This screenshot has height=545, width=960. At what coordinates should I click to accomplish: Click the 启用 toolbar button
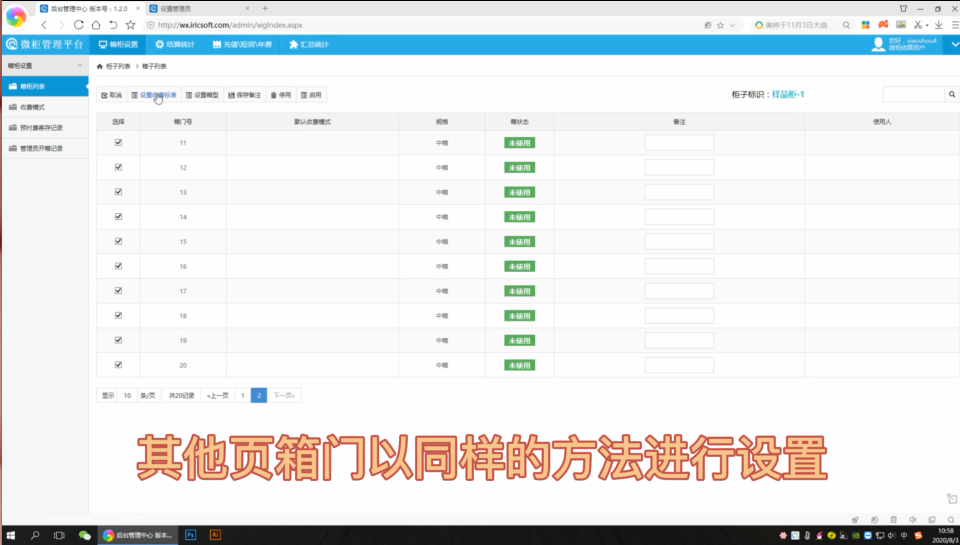pyautogui.click(x=311, y=95)
